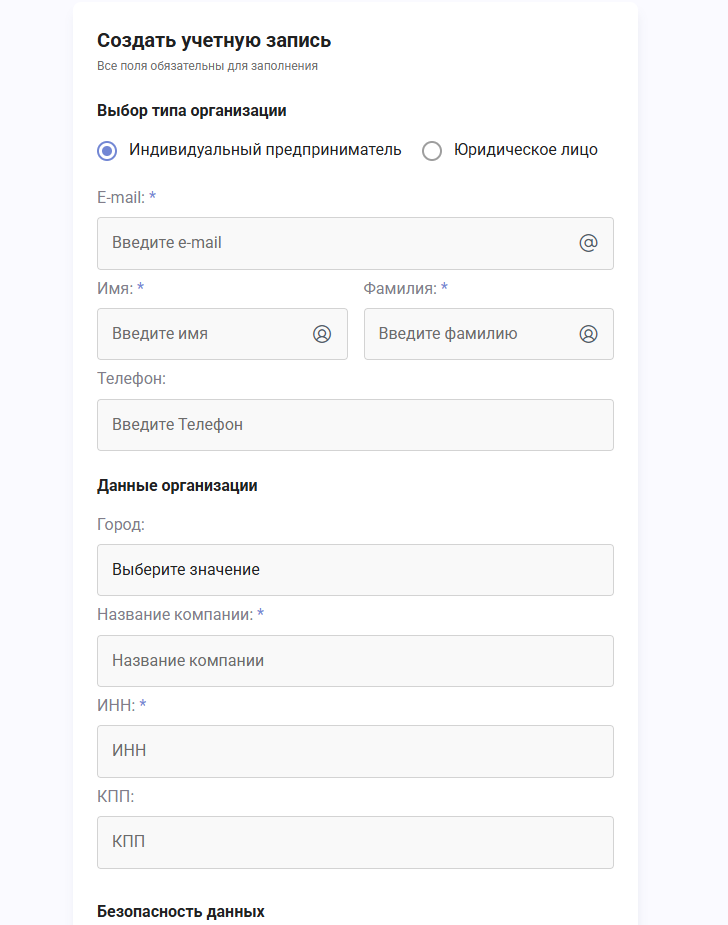Select Юридическое лицо radio button

432,150
